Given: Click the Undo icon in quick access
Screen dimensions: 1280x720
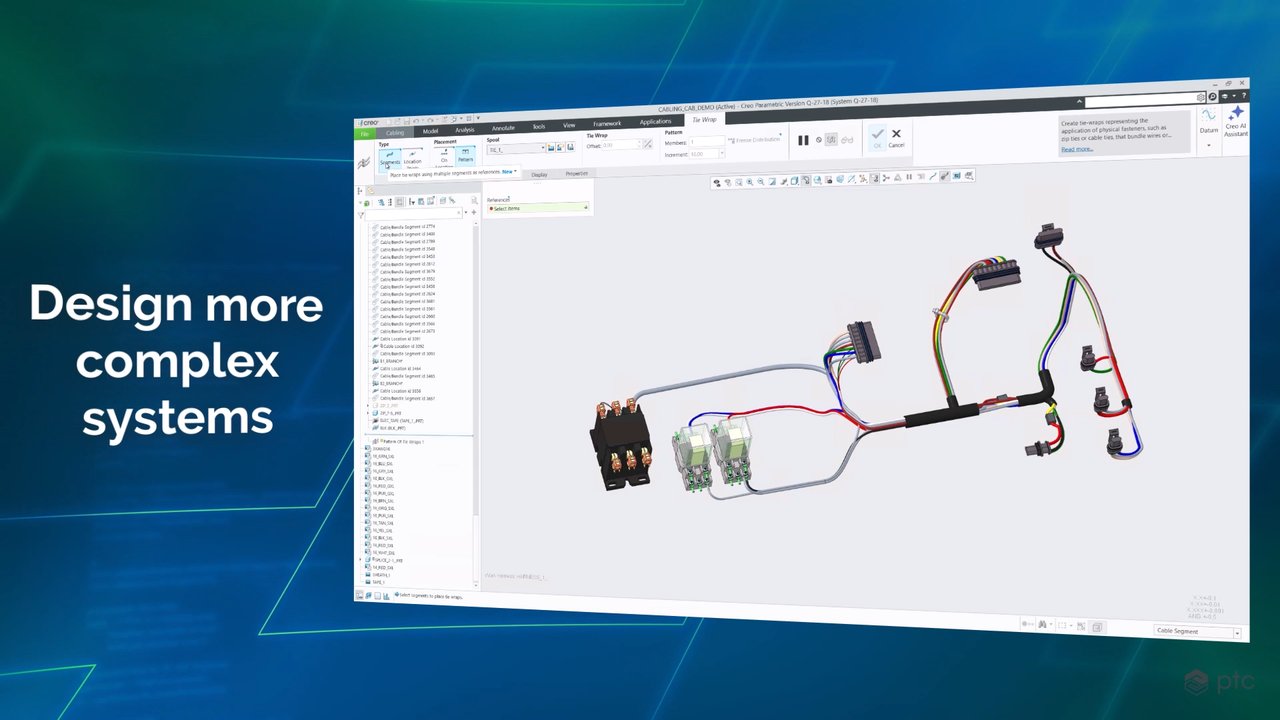Looking at the screenshot, I should [417, 120].
